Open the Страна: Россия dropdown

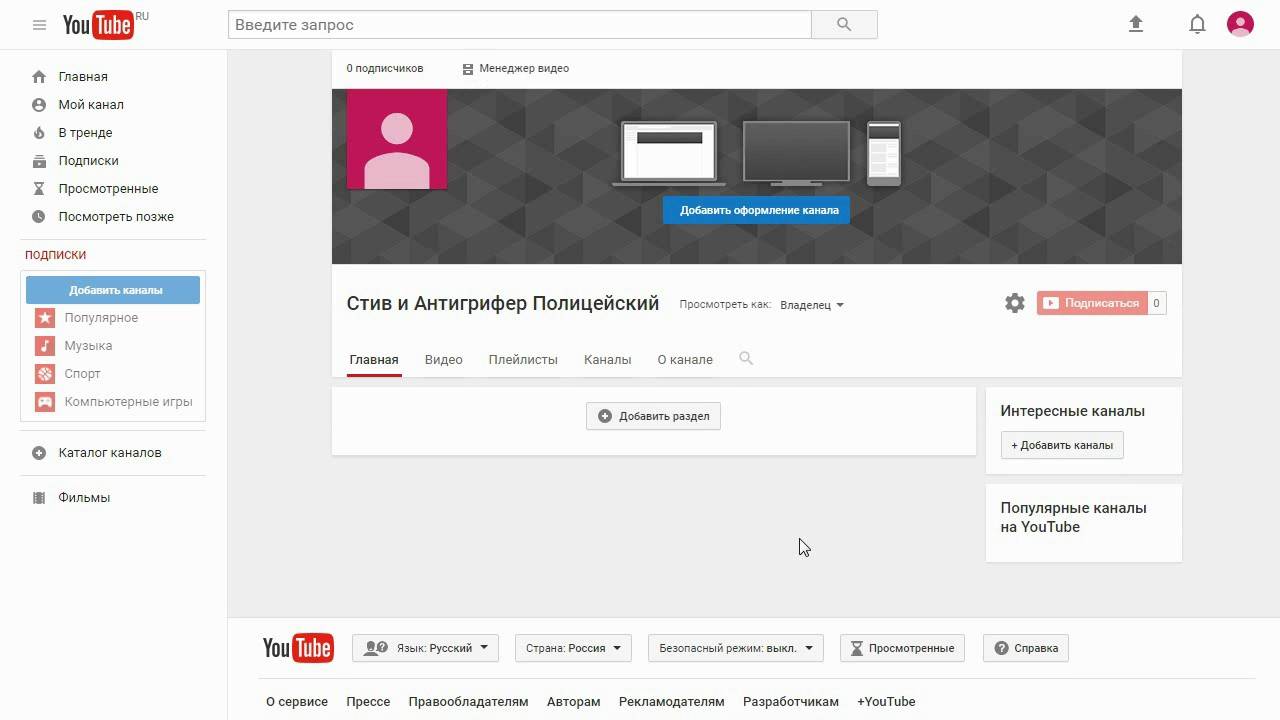point(574,648)
